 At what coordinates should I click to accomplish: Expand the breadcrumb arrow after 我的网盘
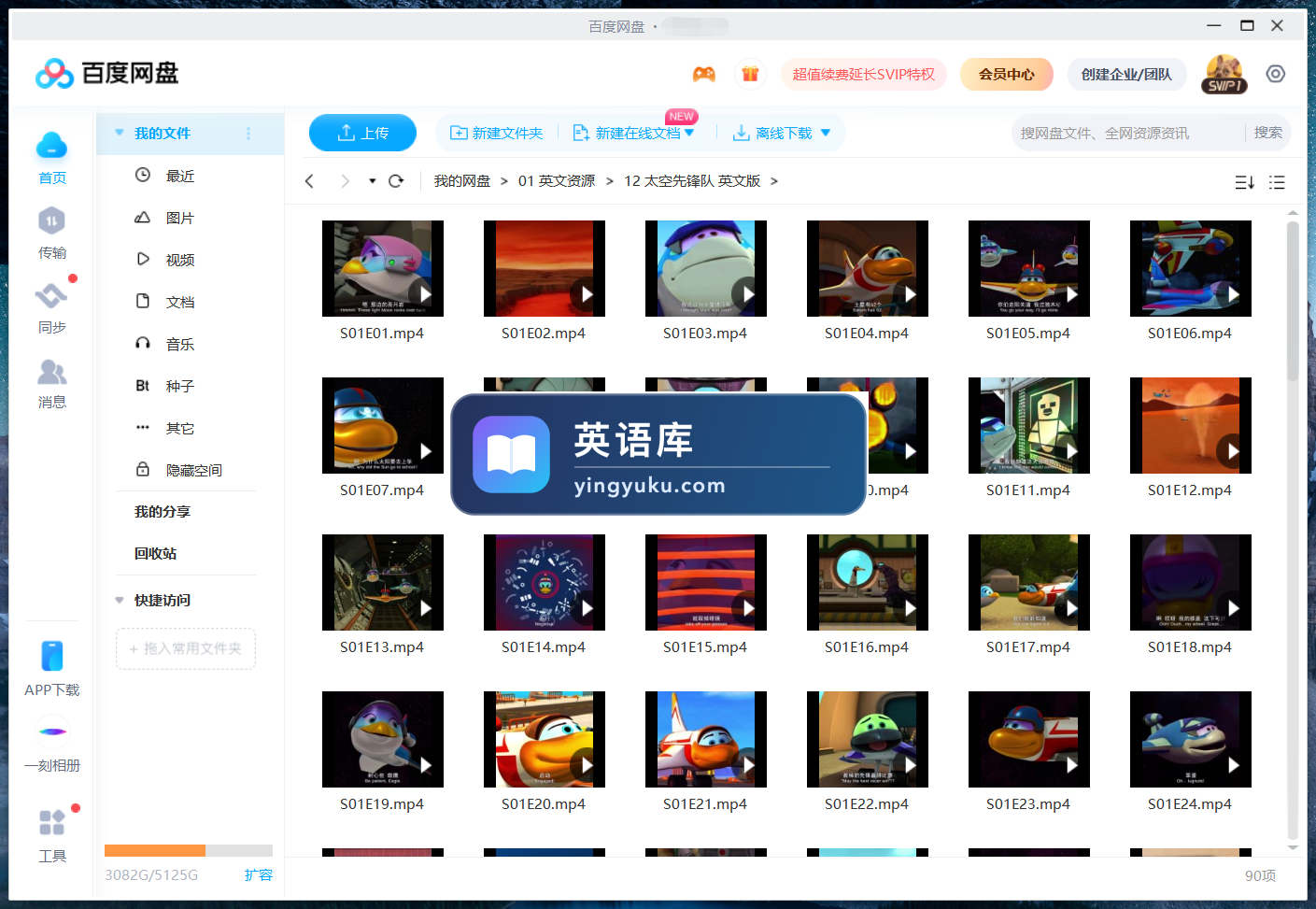[x=504, y=181]
